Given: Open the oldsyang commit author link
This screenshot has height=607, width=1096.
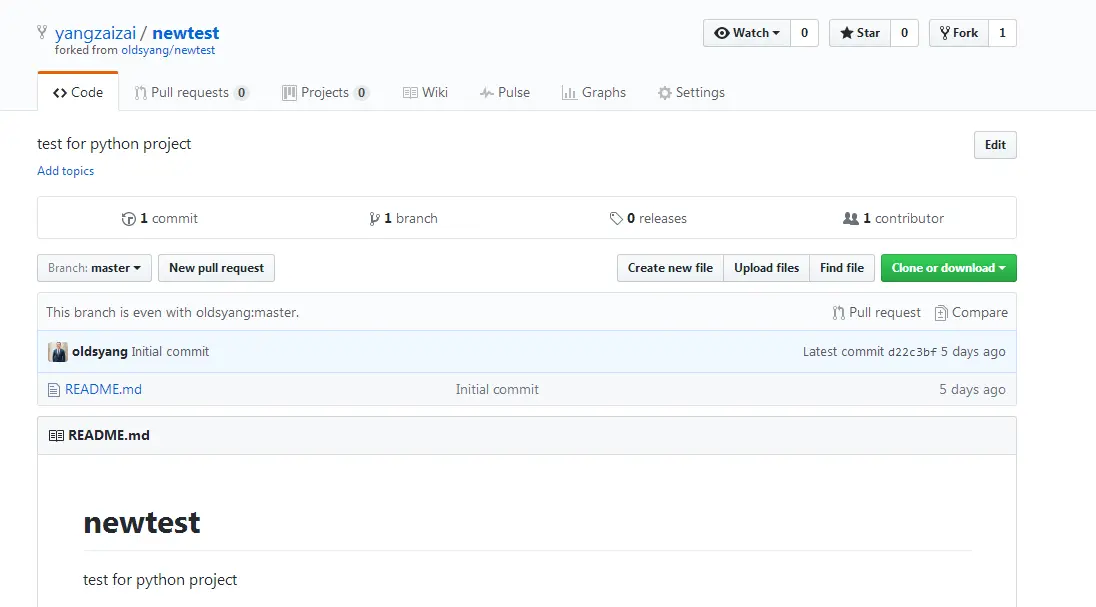Looking at the screenshot, I should tap(99, 352).
